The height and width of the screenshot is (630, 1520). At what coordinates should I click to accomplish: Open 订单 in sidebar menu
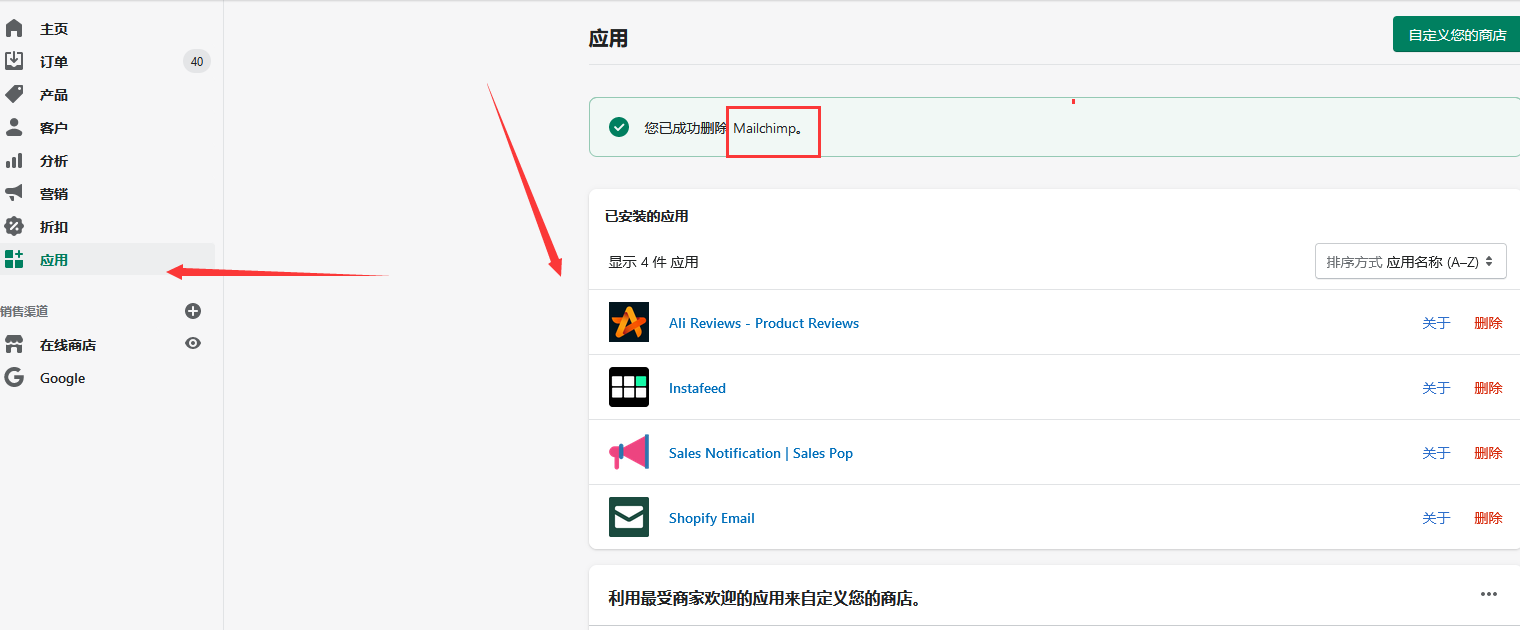(x=54, y=62)
